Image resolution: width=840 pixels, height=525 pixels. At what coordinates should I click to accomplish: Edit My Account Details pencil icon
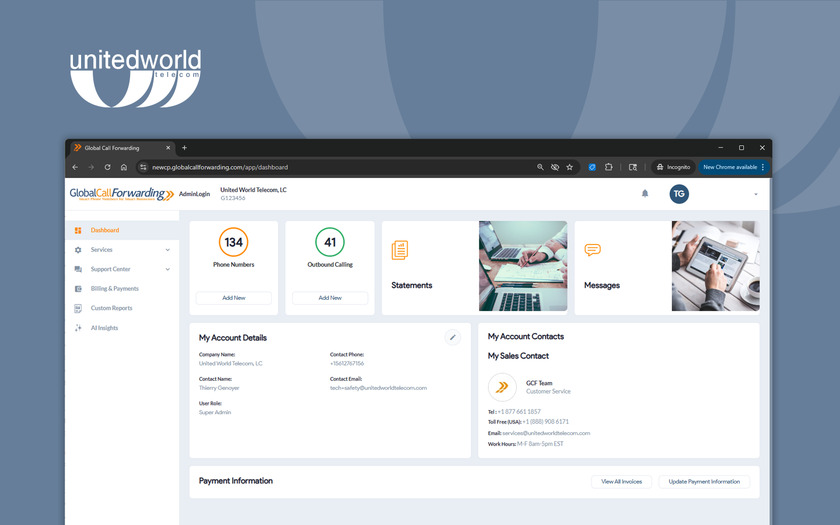point(453,338)
